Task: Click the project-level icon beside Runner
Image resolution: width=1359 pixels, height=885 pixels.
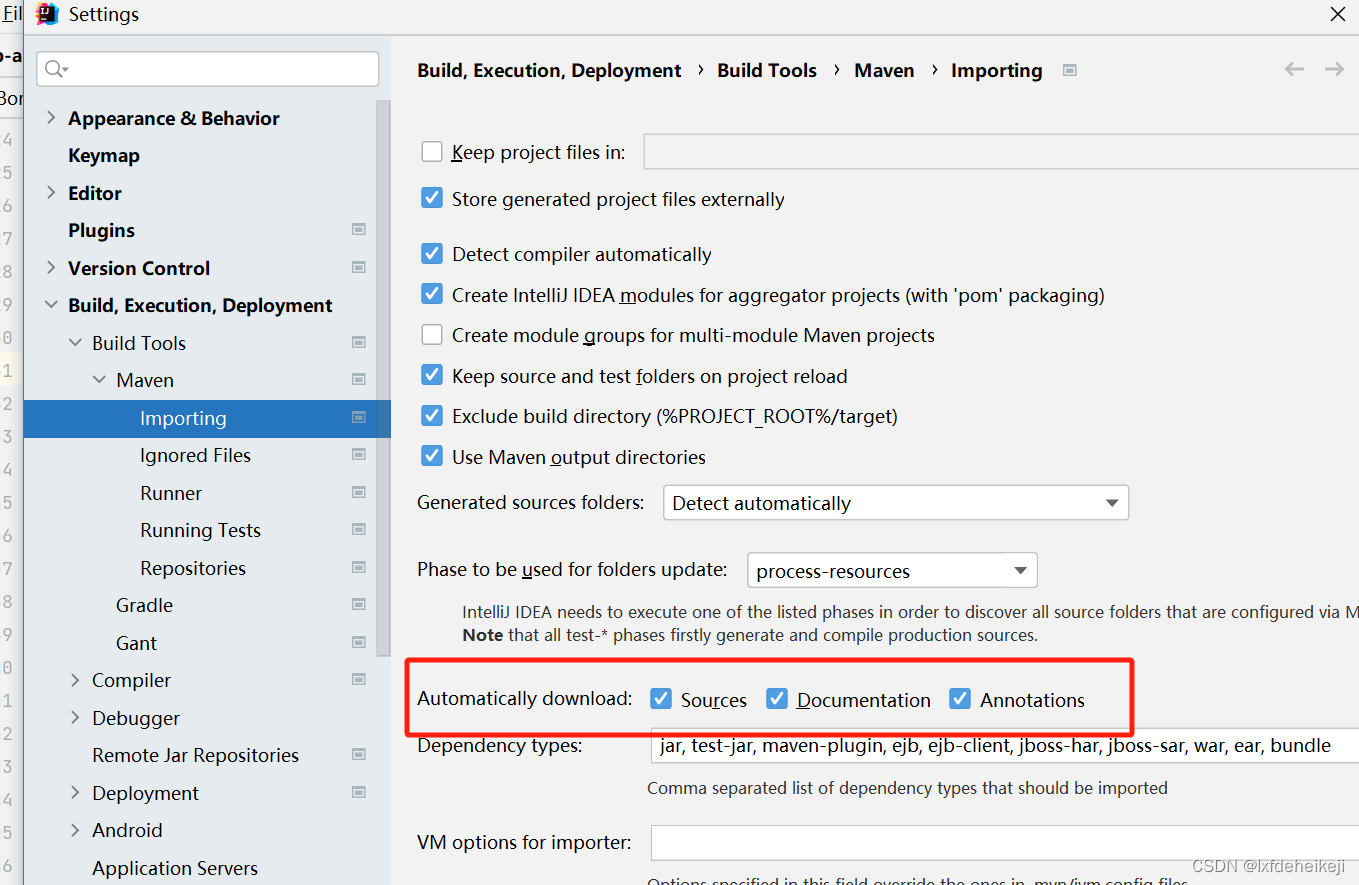Action: click(x=359, y=492)
